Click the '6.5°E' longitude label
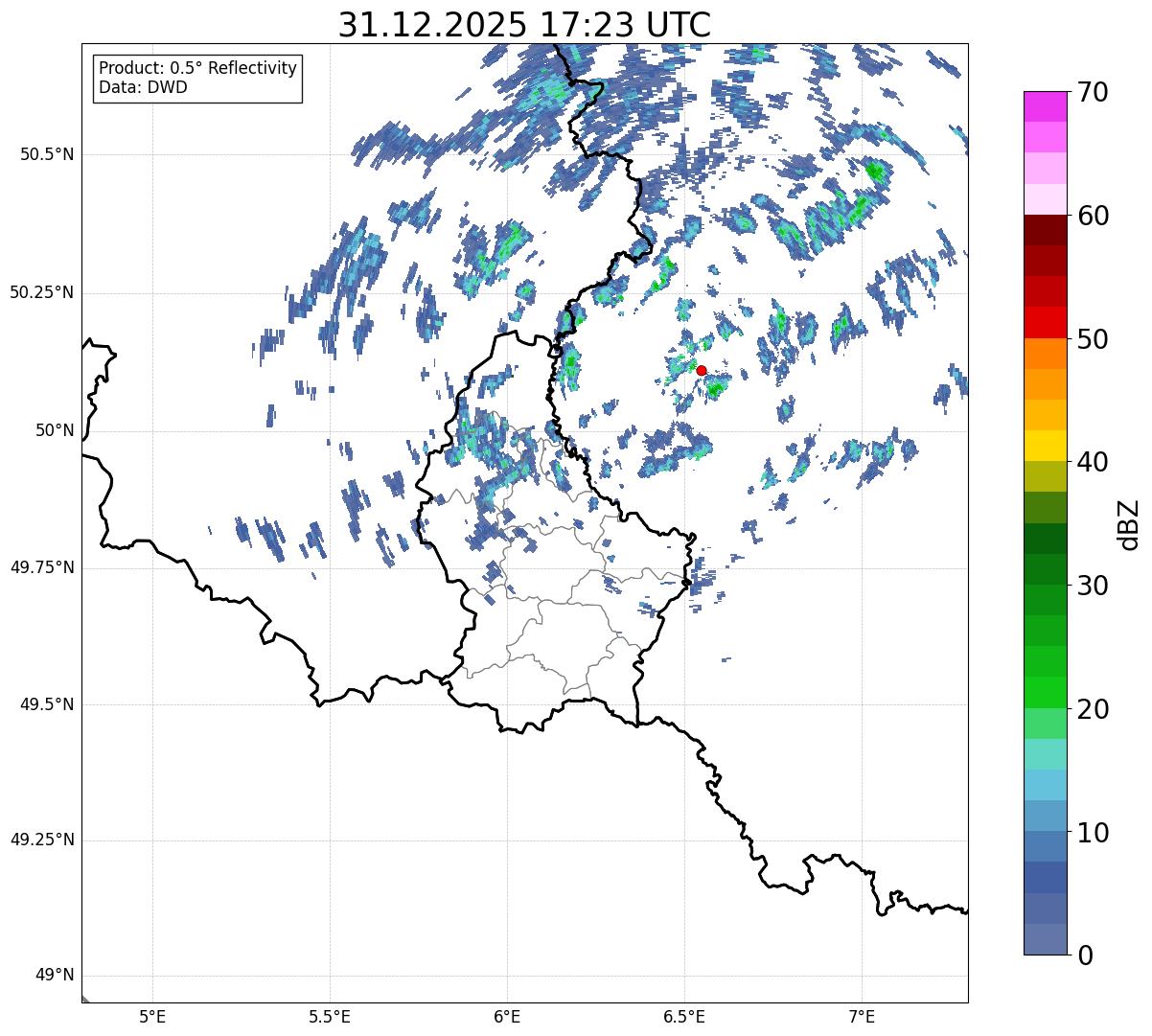Viewport: 1152px width, 1036px height. pyautogui.click(x=684, y=1017)
